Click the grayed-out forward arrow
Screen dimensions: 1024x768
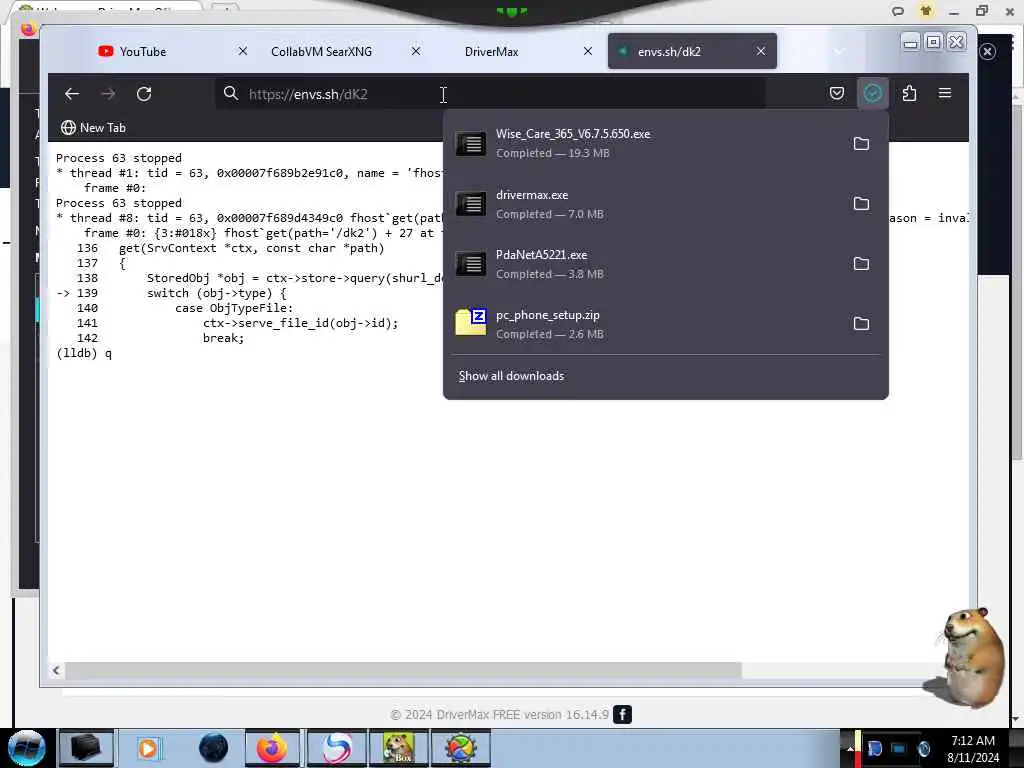[x=108, y=94]
